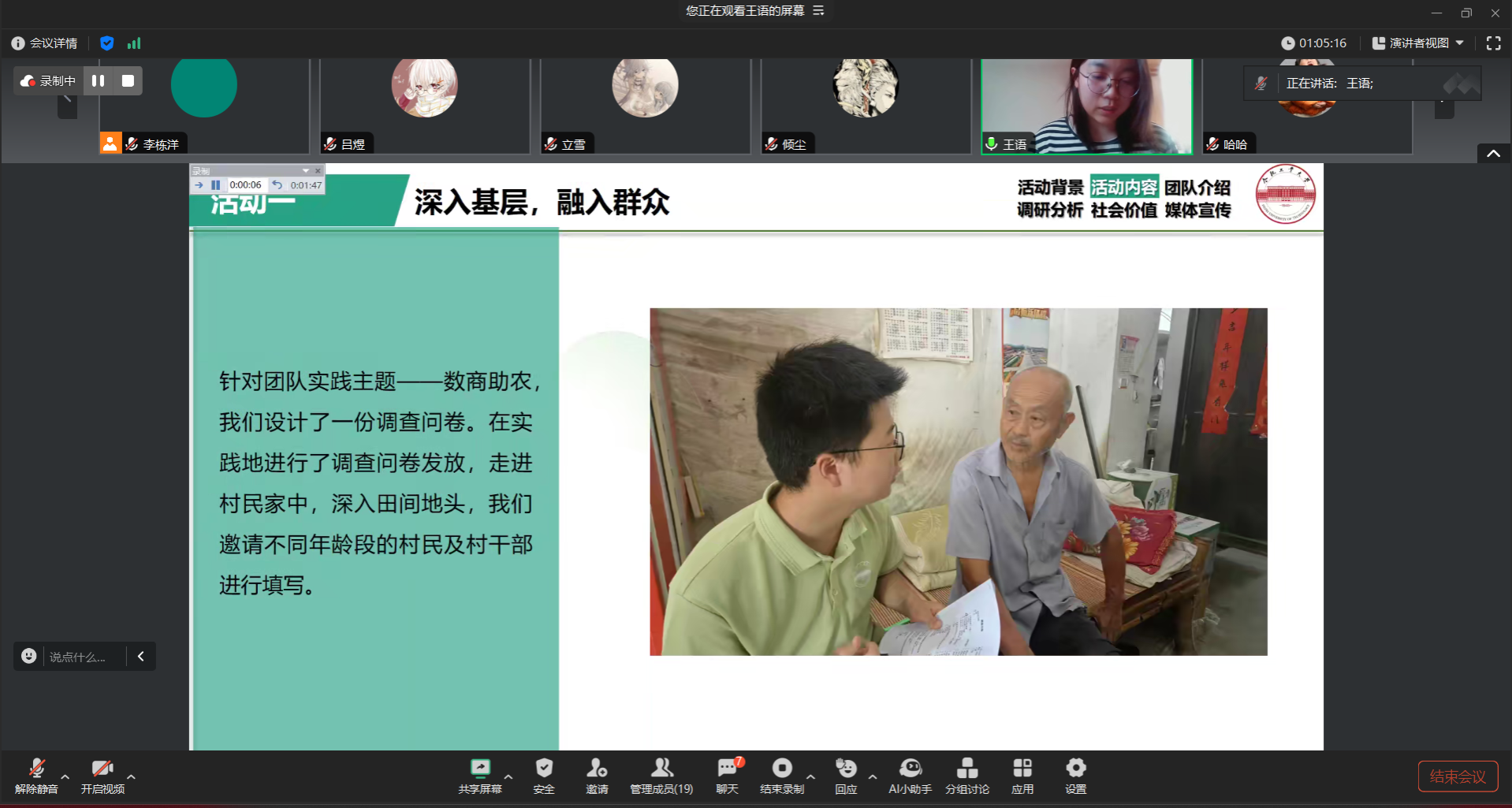Open the Chat (聊天) panel
Image resolution: width=1512 pixels, height=808 pixels.
click(x=727, y=776)
